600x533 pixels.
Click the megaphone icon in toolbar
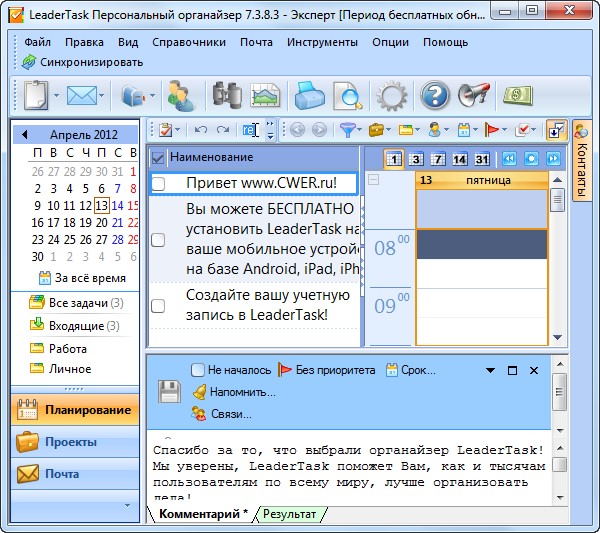coord(473,96)
